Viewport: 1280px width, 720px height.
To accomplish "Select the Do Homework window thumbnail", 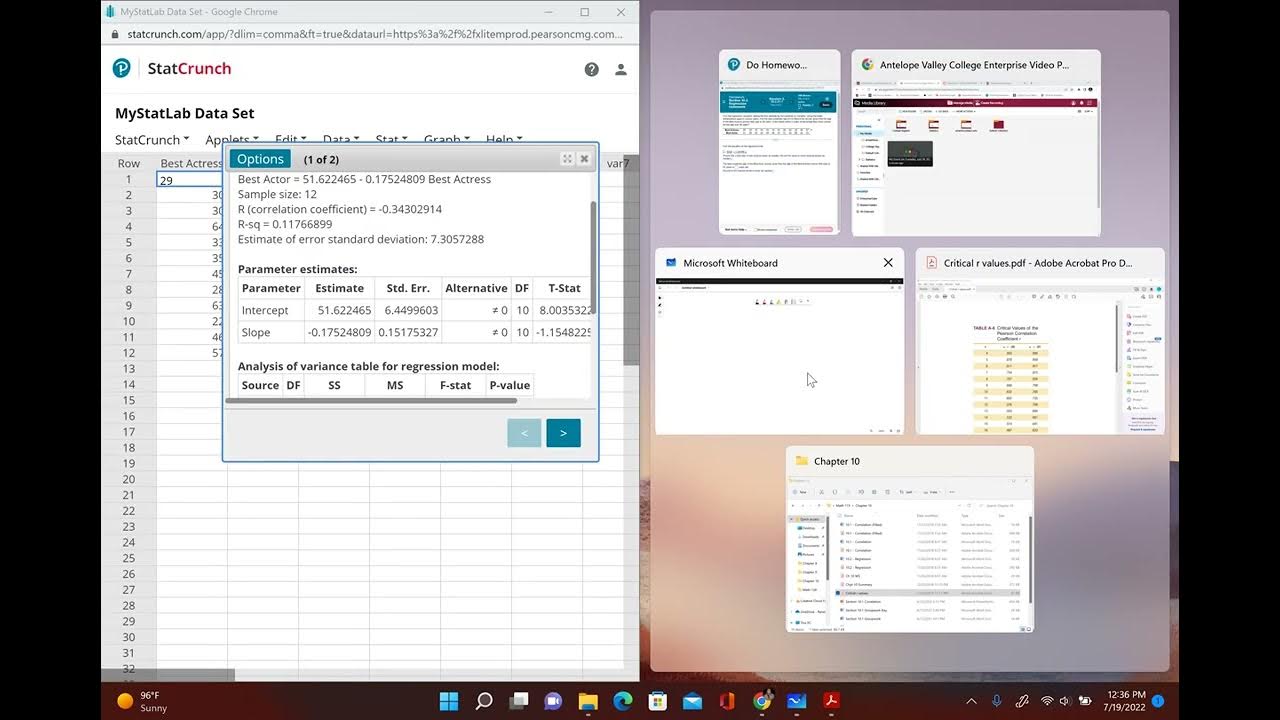I will (x=780, y=142).
